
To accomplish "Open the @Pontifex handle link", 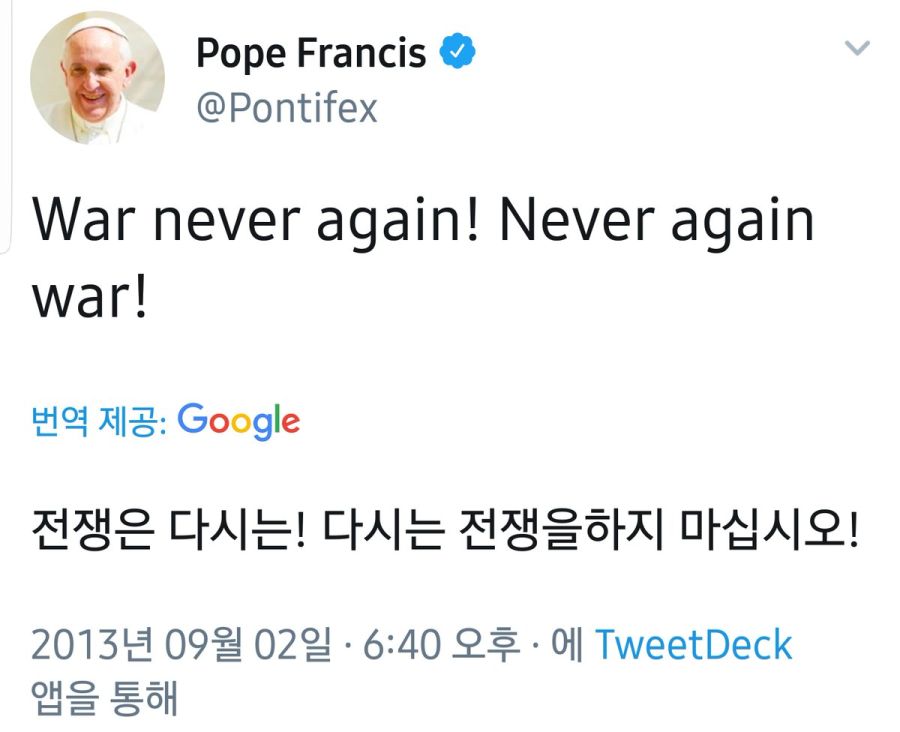I will 286,106.
